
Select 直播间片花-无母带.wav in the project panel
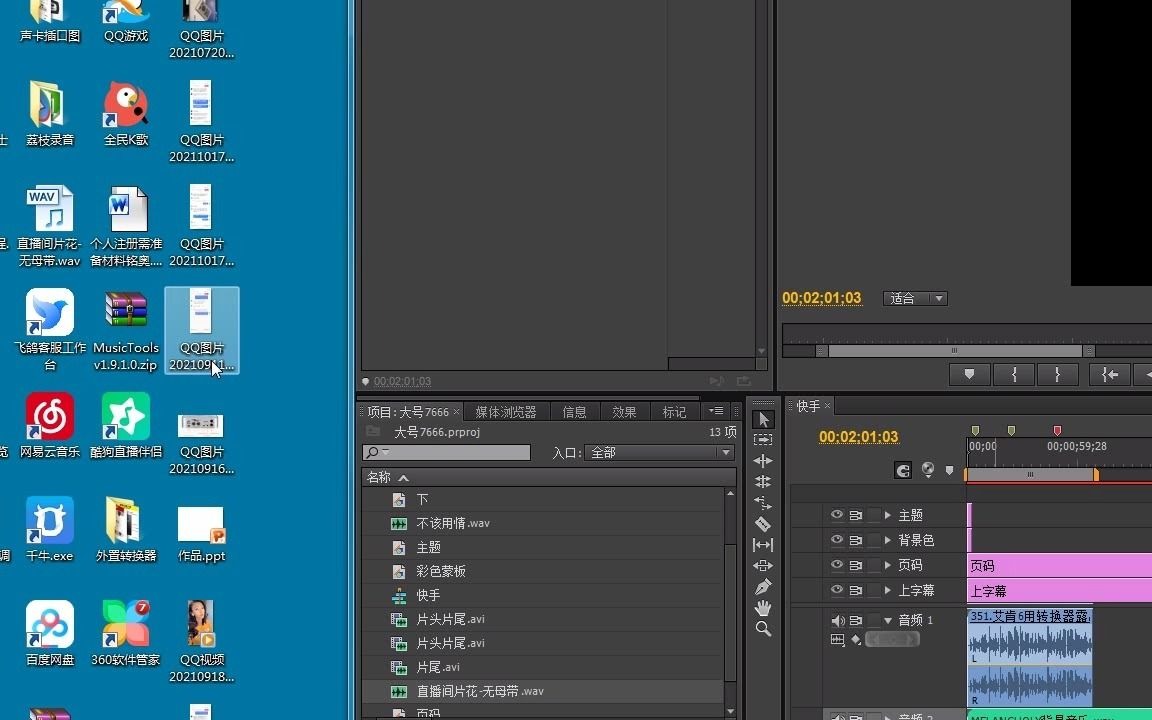(x=480, y=691)
